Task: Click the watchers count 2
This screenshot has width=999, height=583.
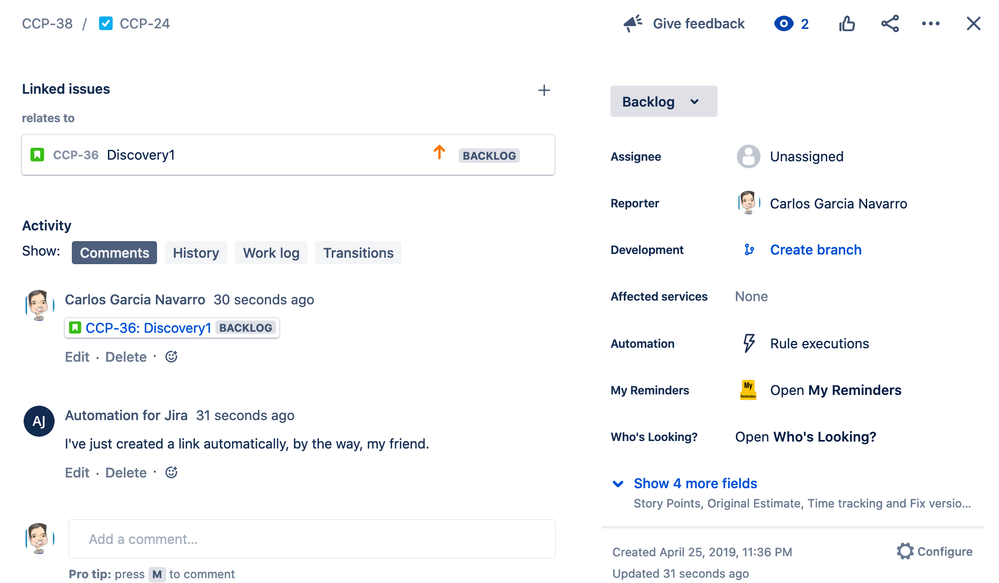Action: (805, 24)
